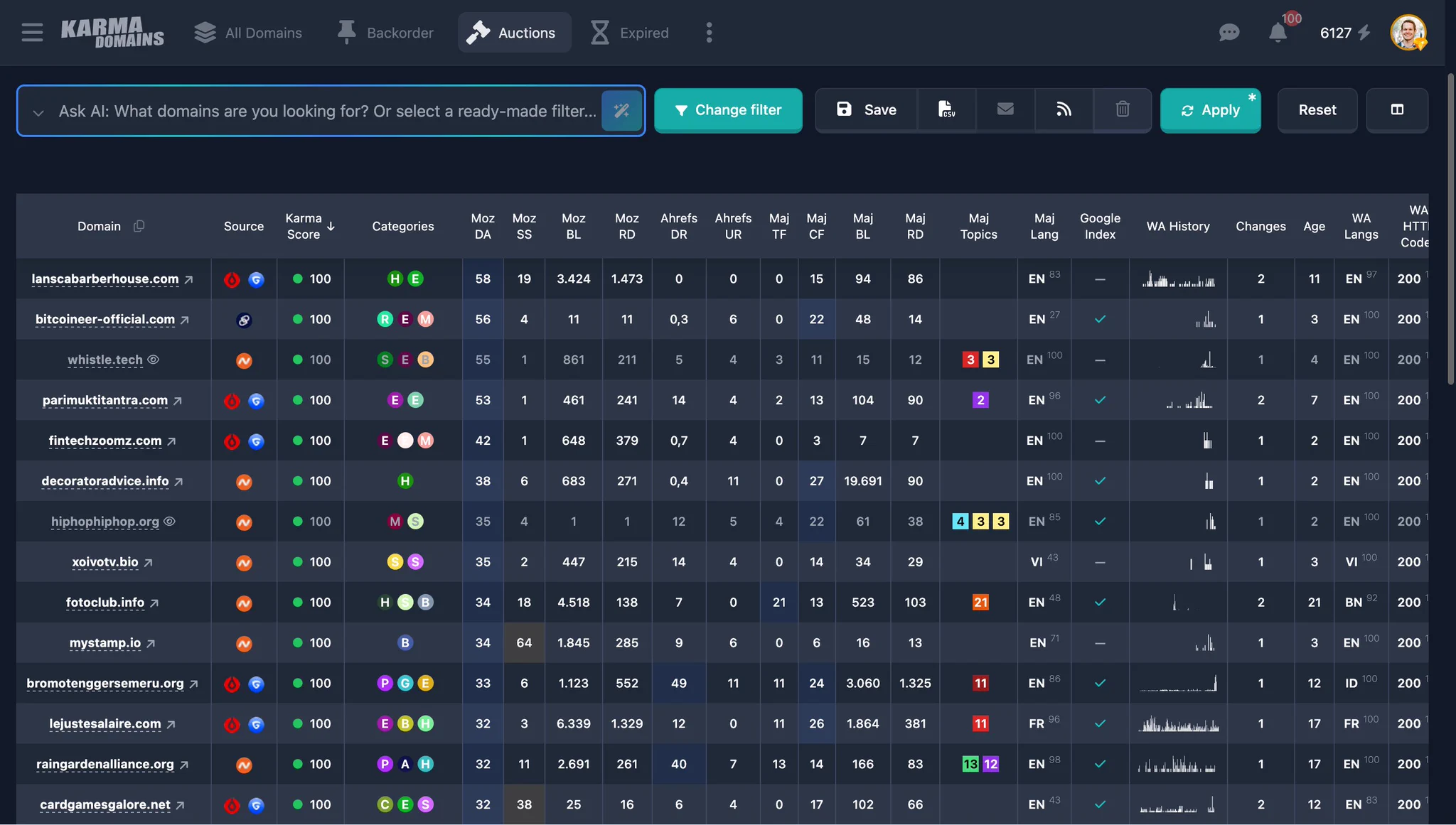
Task: Click the source icon for bitcoineer-official.com
Action: coord(244,320)
